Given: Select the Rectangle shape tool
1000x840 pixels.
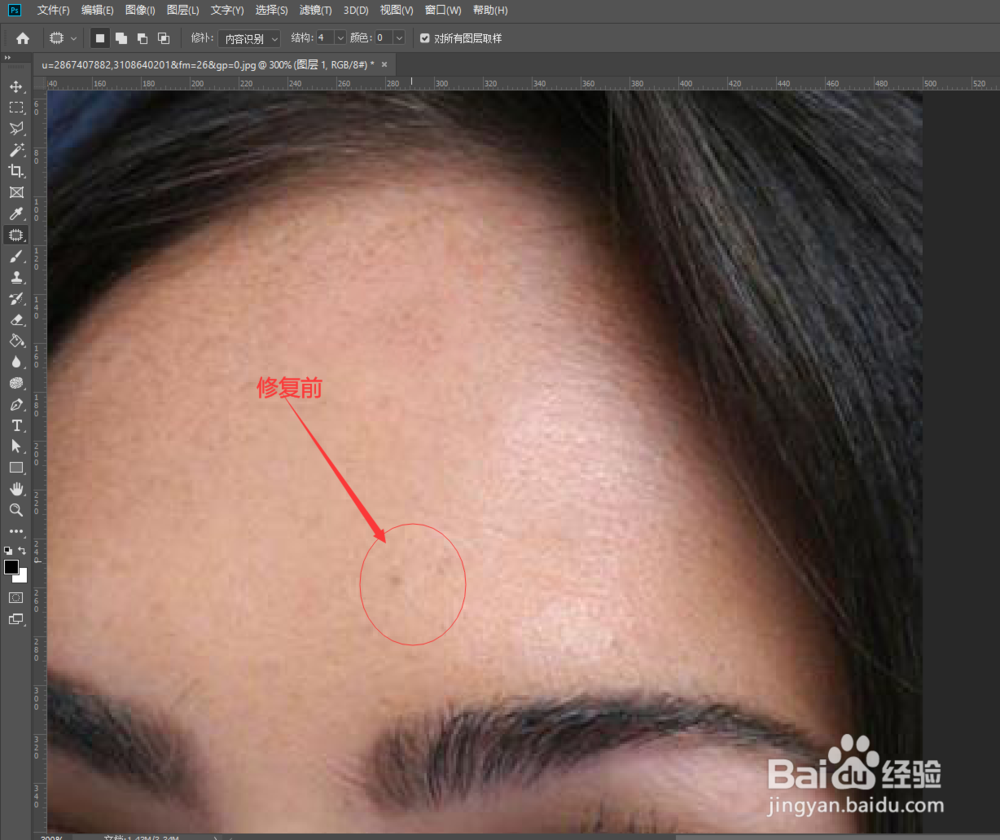Looking at the screenshot, I should click(x=16, y=468).
